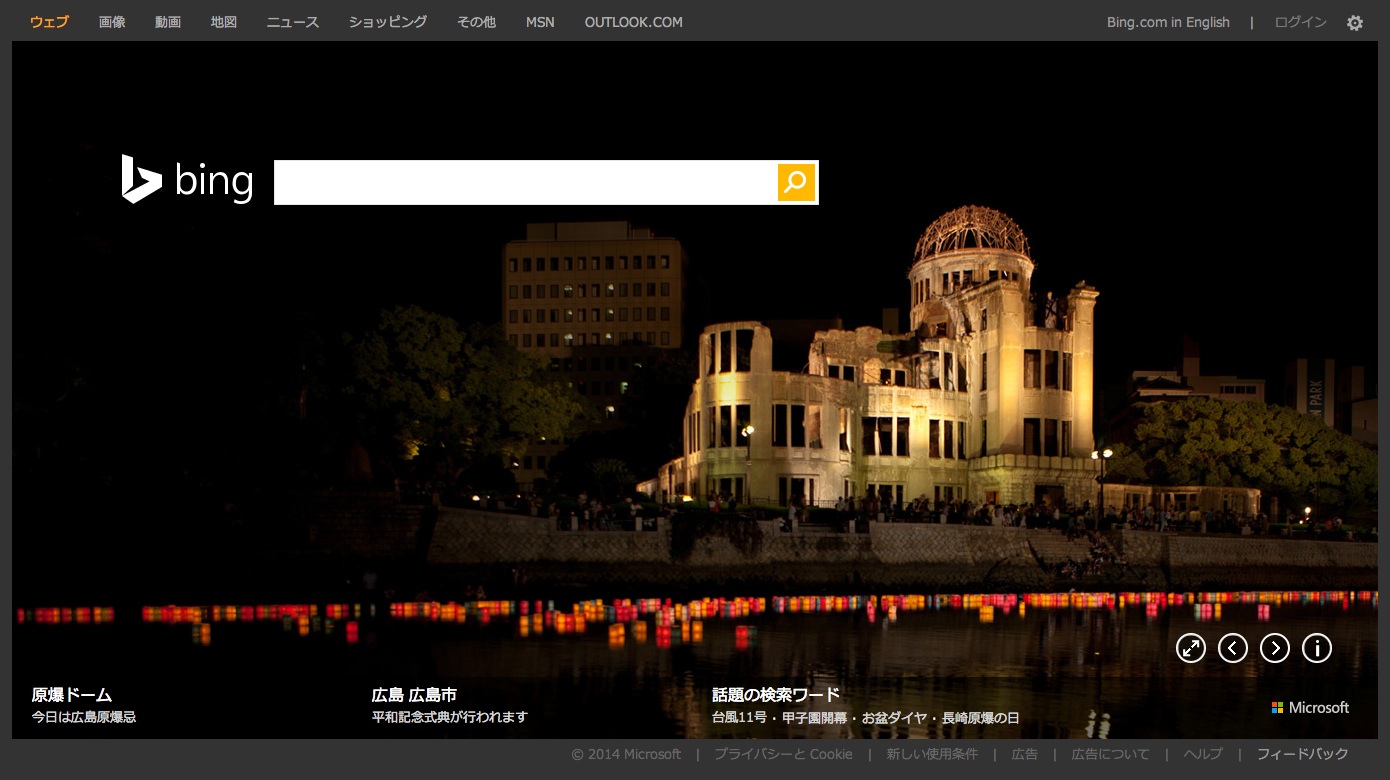Click the フィードバック feedback link
1390x780 pixels.
[1302, 754]
